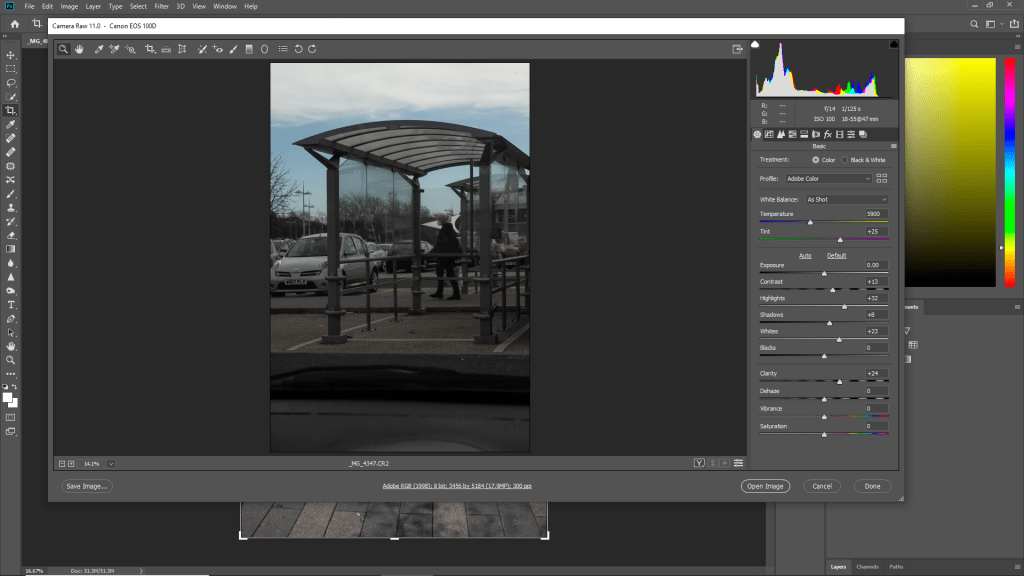Select the Black & White treatment option
The height and width of the screenshot is (576, 1024).
point(844,160)
